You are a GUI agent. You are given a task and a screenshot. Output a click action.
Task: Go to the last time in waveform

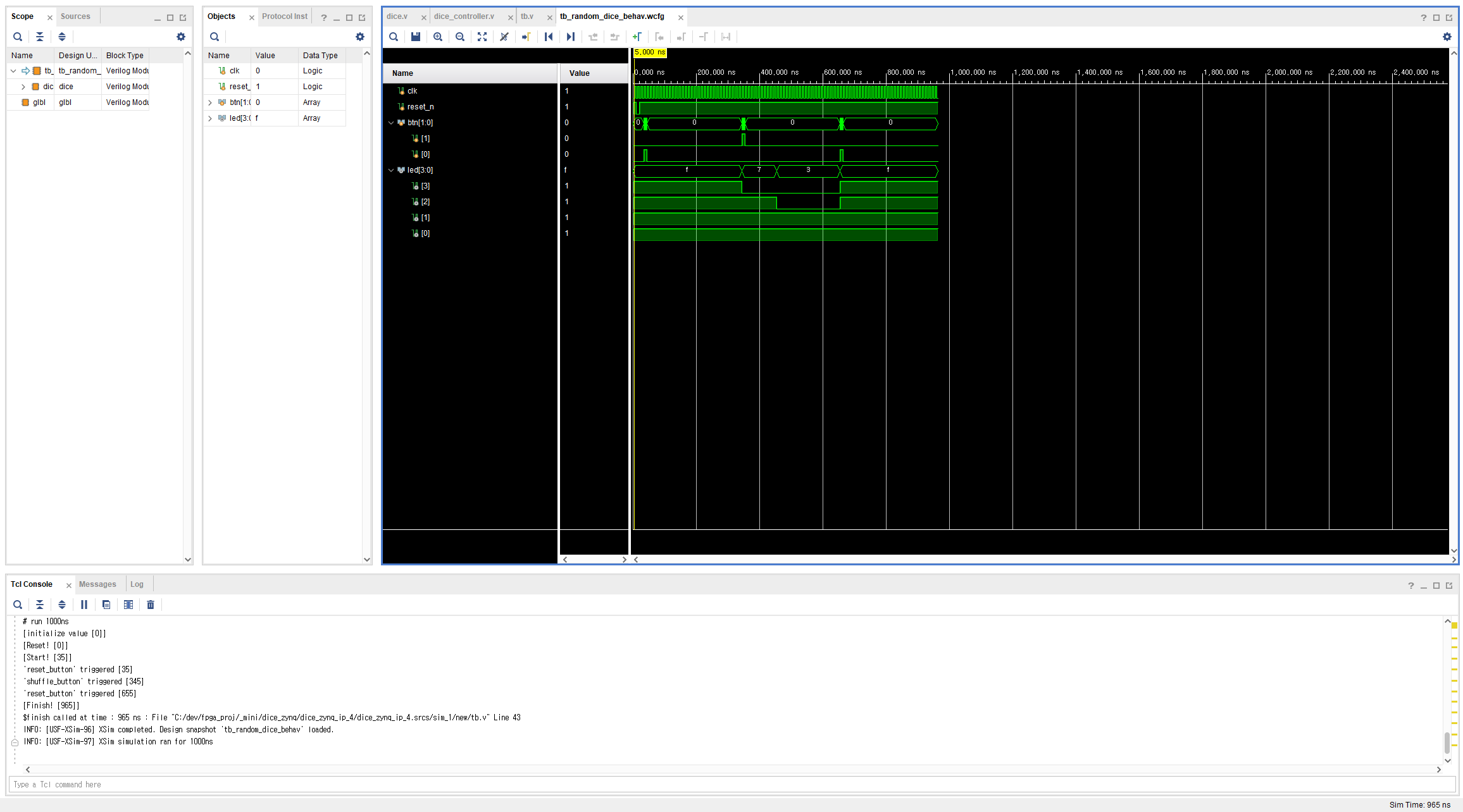pyautogui.click(x=571, y=37)
